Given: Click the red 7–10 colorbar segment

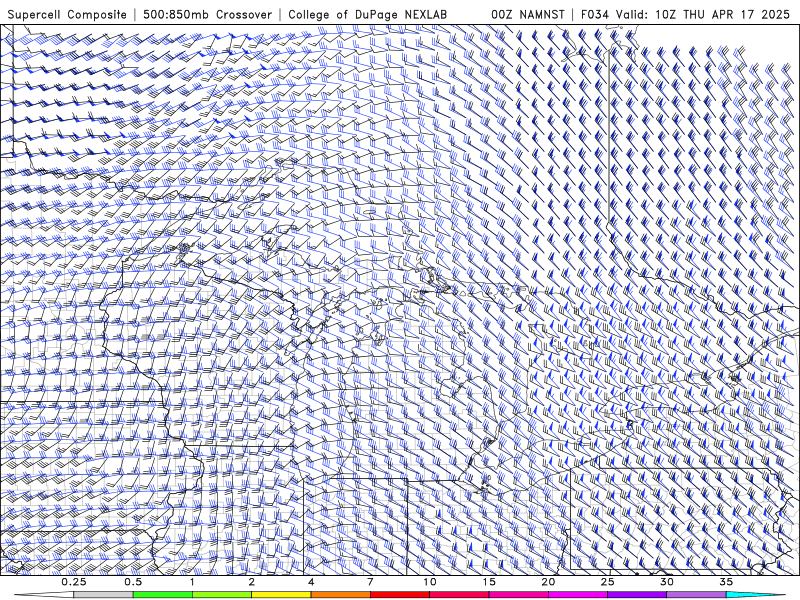Looking at the screenshot, I should tap(399, 595).
